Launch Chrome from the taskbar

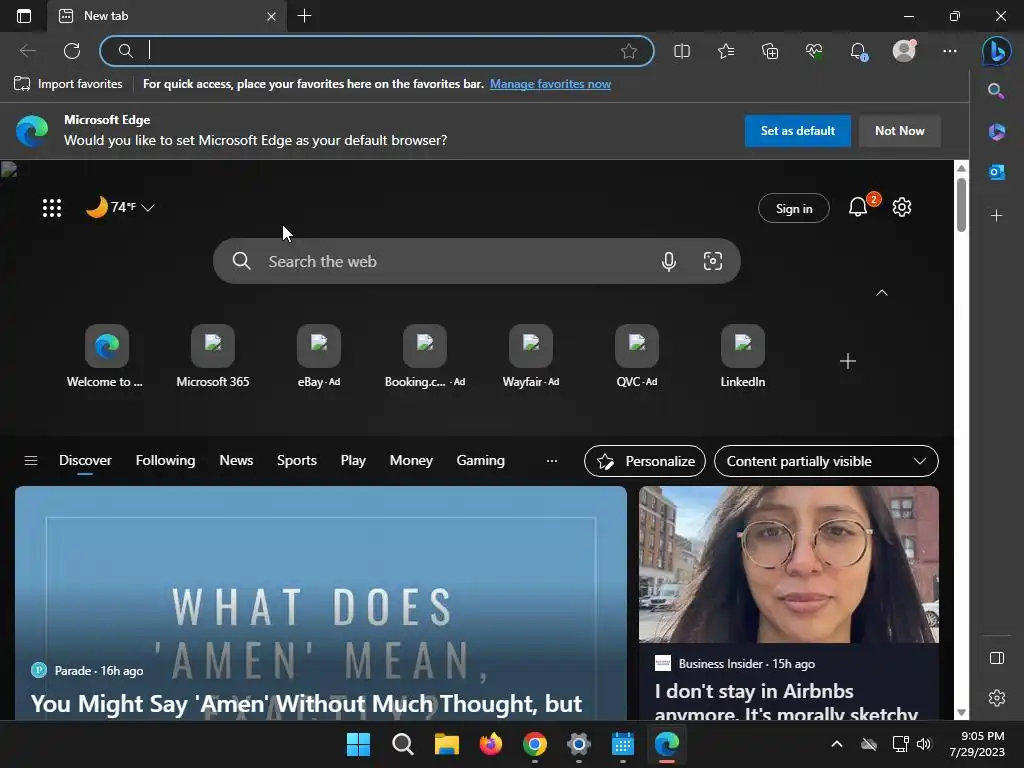[535, 744]
